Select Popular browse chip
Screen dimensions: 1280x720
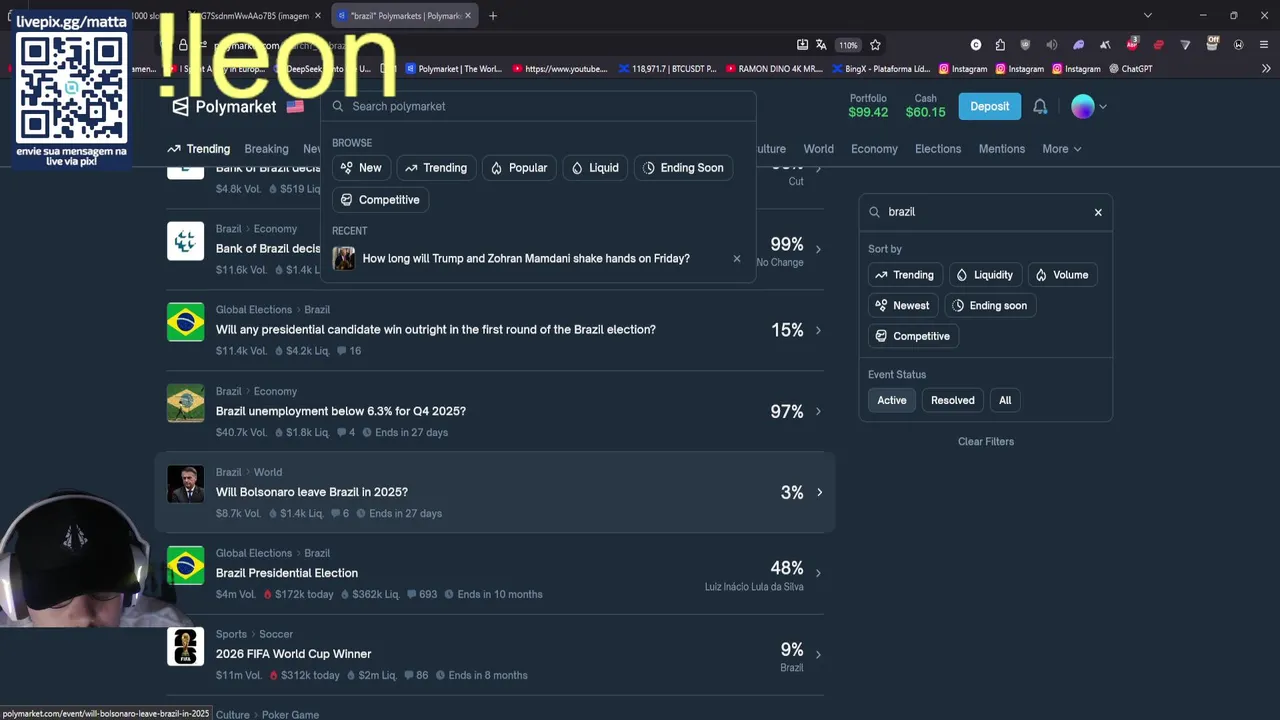coord(519,168)
